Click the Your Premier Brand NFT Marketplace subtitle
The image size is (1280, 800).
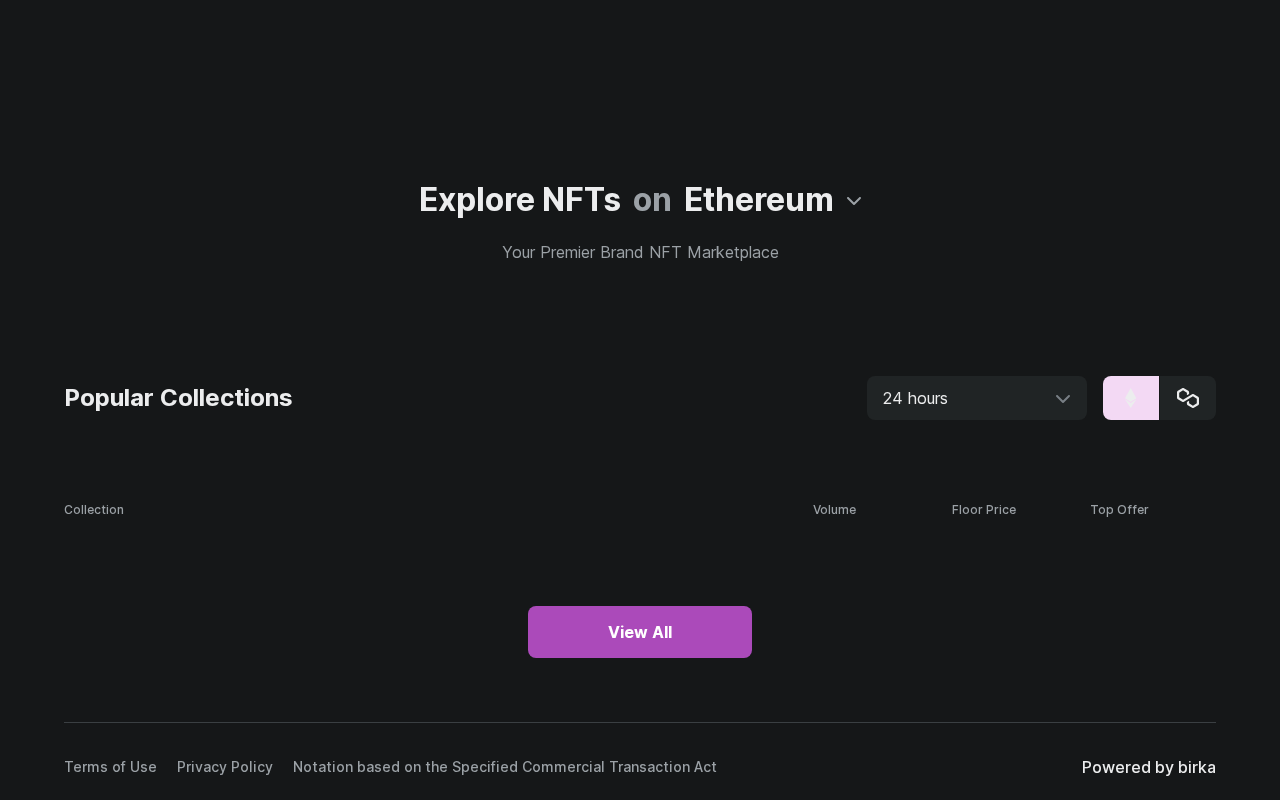(640, 253)
